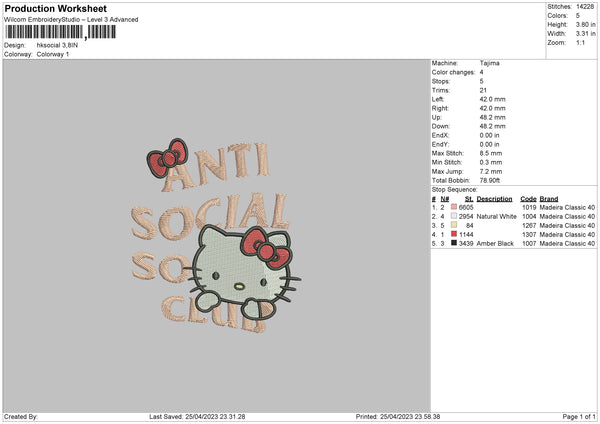Click the Code column header
Viewport: 600px width, 424px height.
coord(528,198)
